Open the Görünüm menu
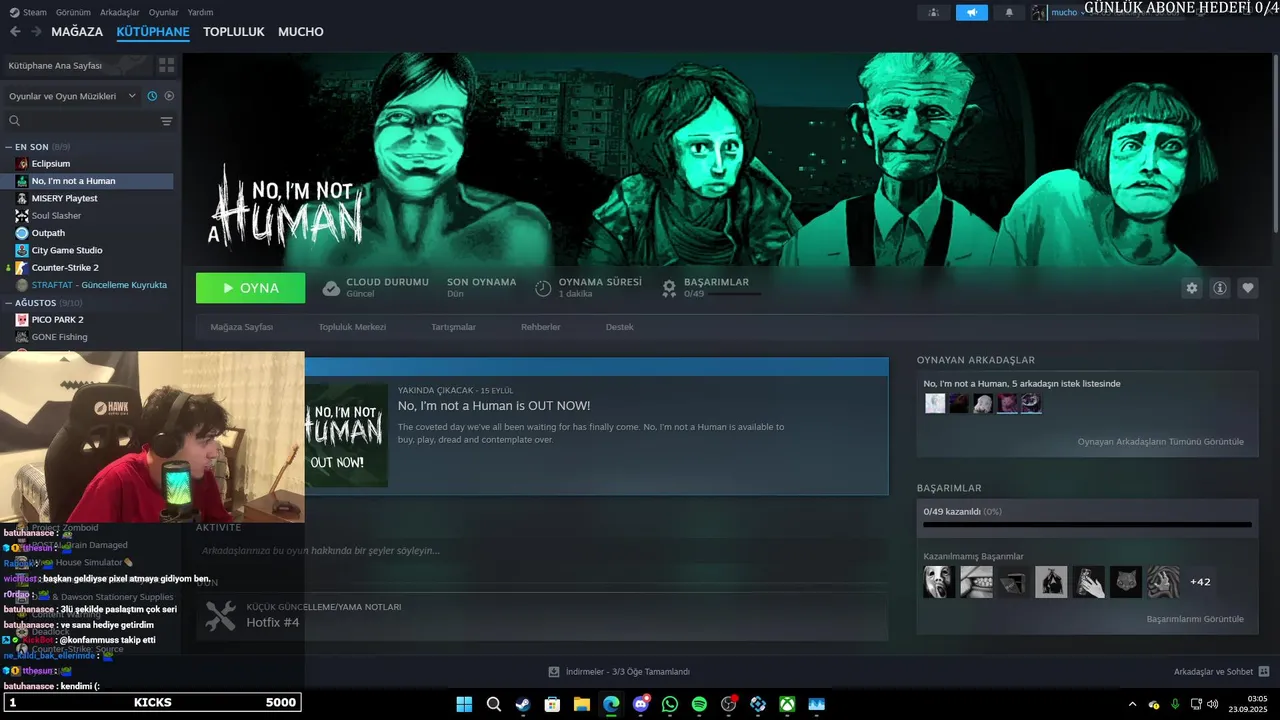 coord(73,12)
